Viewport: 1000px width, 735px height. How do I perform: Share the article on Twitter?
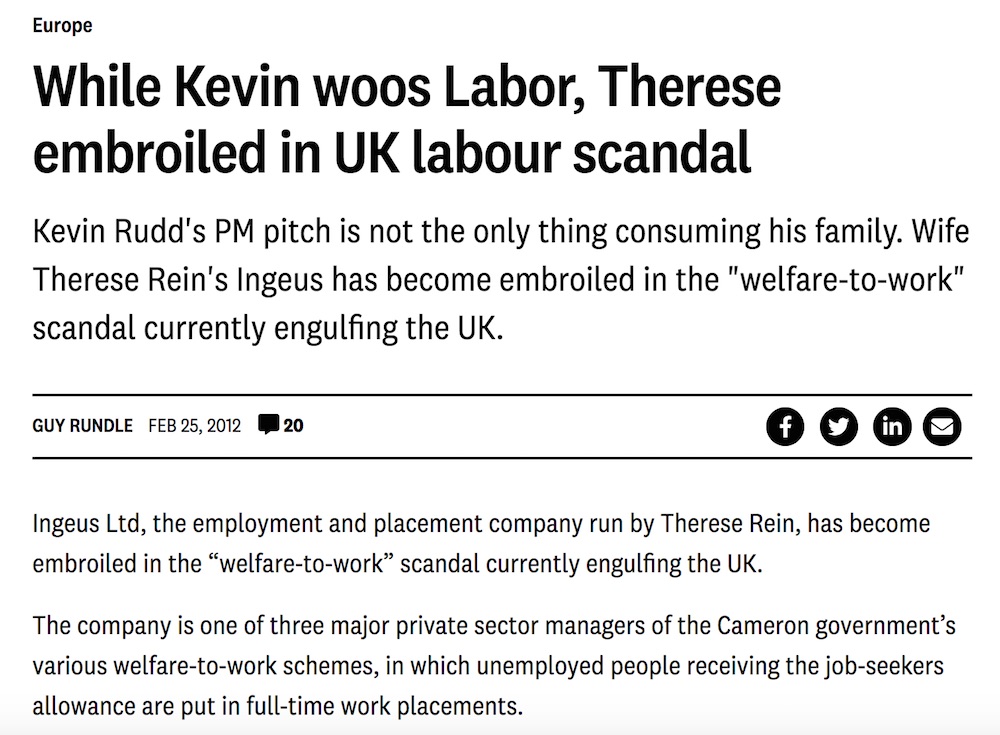coord(838,427)
